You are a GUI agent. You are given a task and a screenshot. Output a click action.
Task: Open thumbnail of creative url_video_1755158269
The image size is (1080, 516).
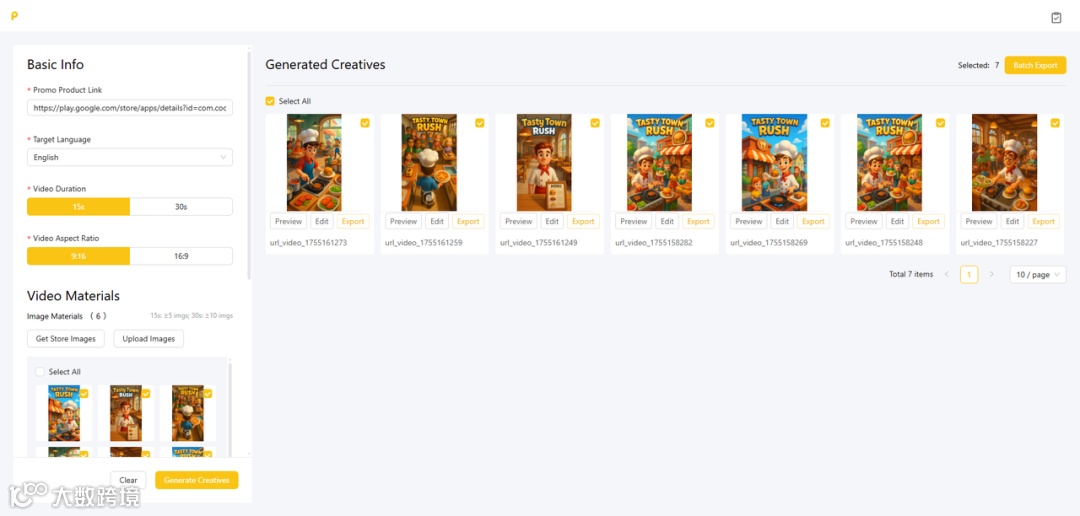click(774, 163)
